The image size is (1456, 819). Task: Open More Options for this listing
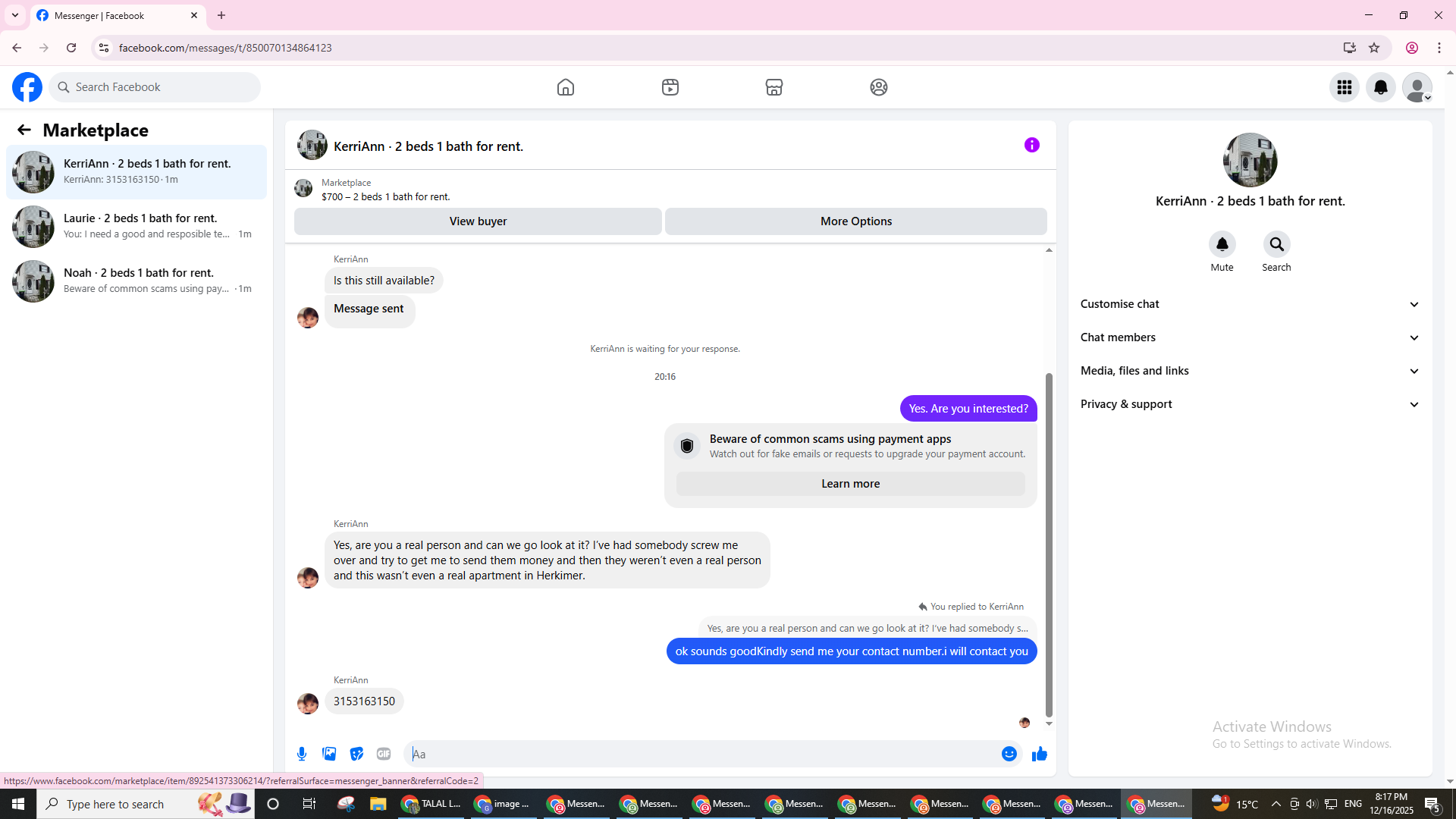[x=856, y=221]
